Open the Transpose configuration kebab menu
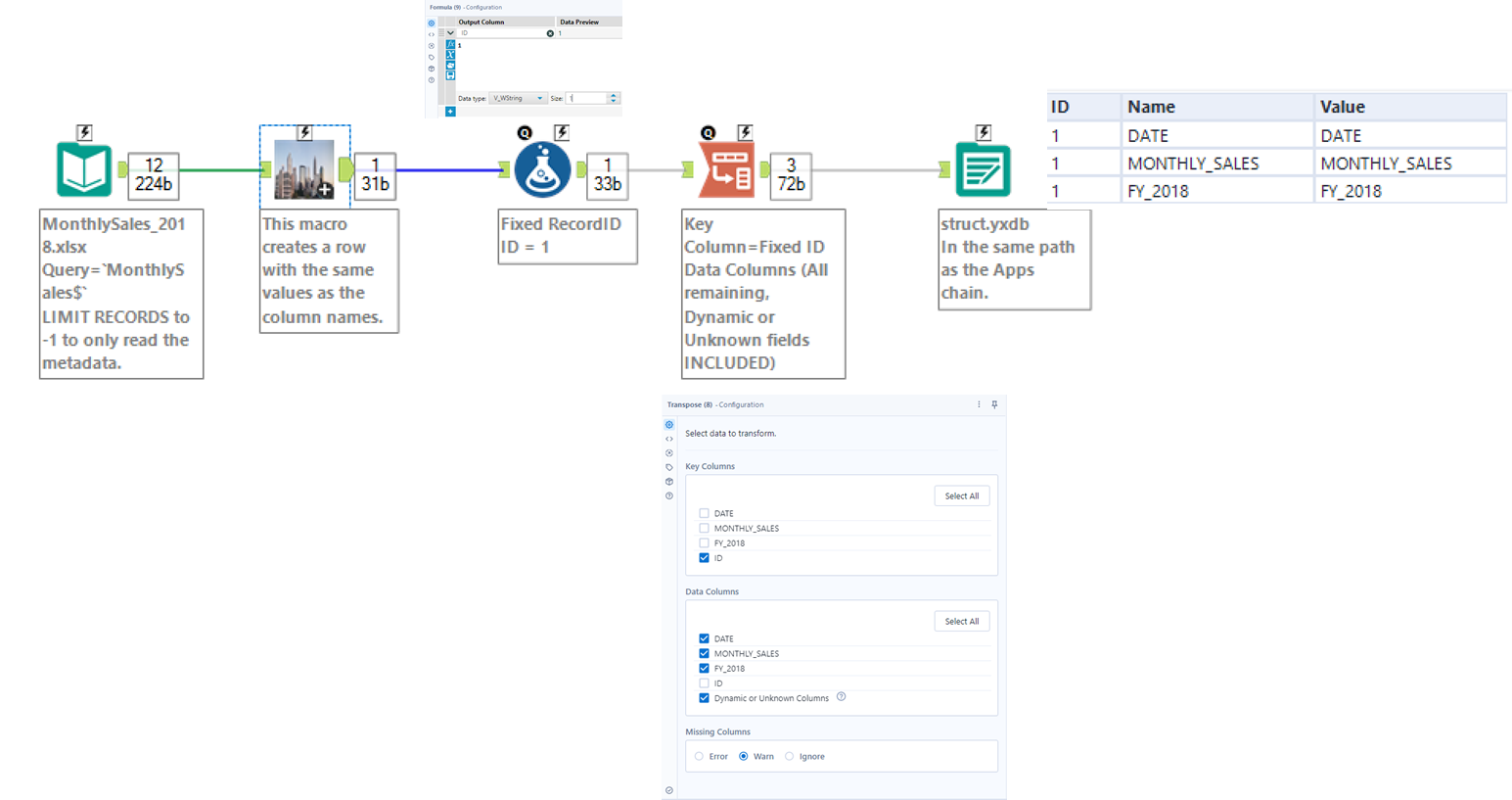The image size is (1512, 800). (978, 404)
